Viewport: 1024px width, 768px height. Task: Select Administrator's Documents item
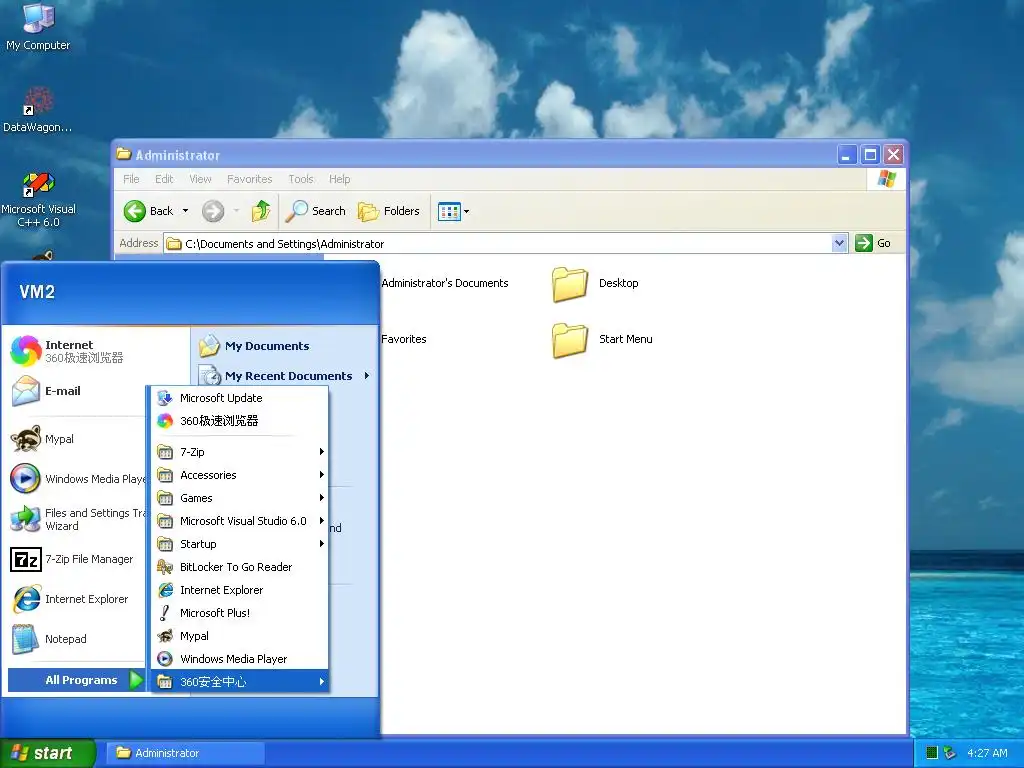(x=445, y=283)
